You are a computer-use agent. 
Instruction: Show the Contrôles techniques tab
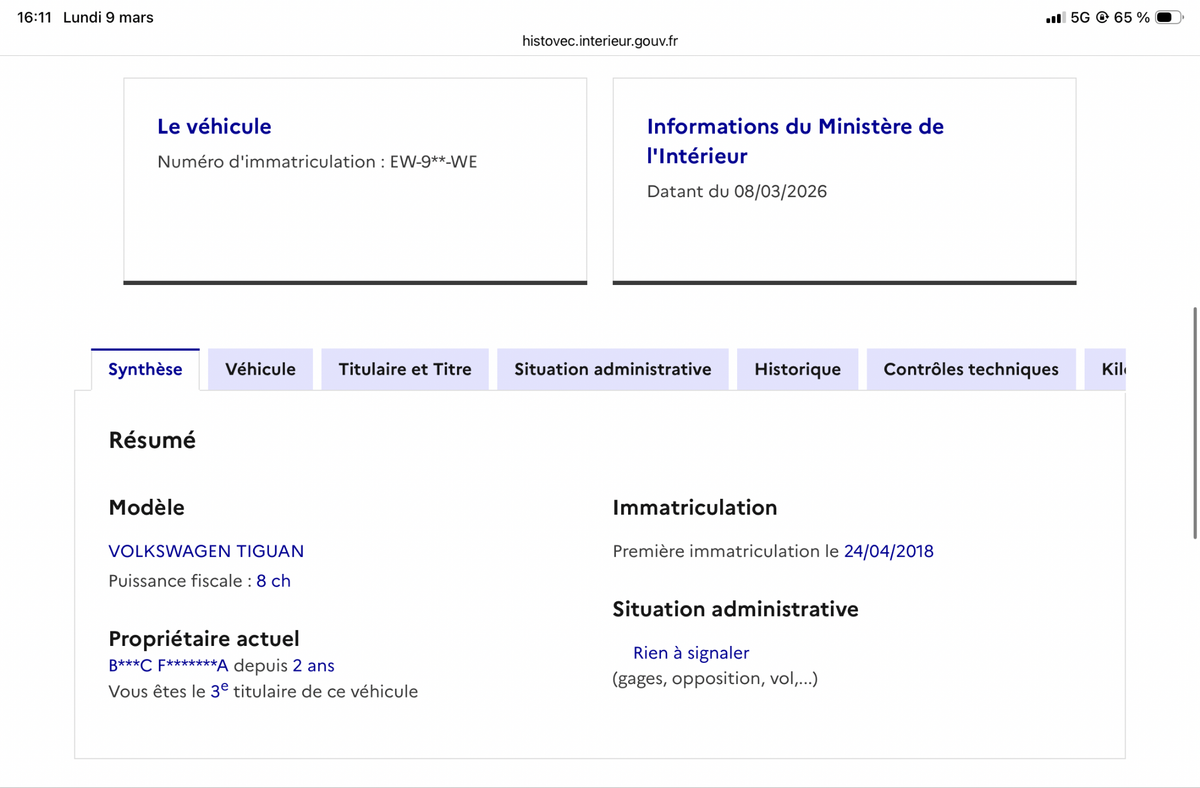coord(971,369)
